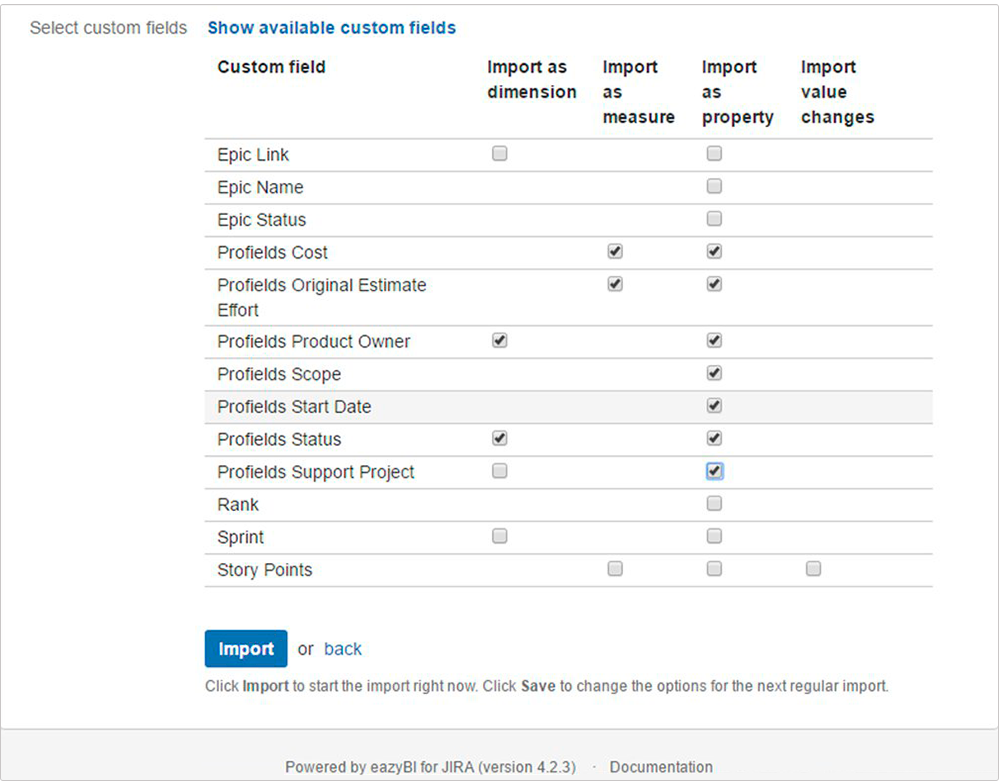Uncheck measure import for Profields Original Estimate Effort
This screenshot has height=783, width=999.
[x=615, y=283]
